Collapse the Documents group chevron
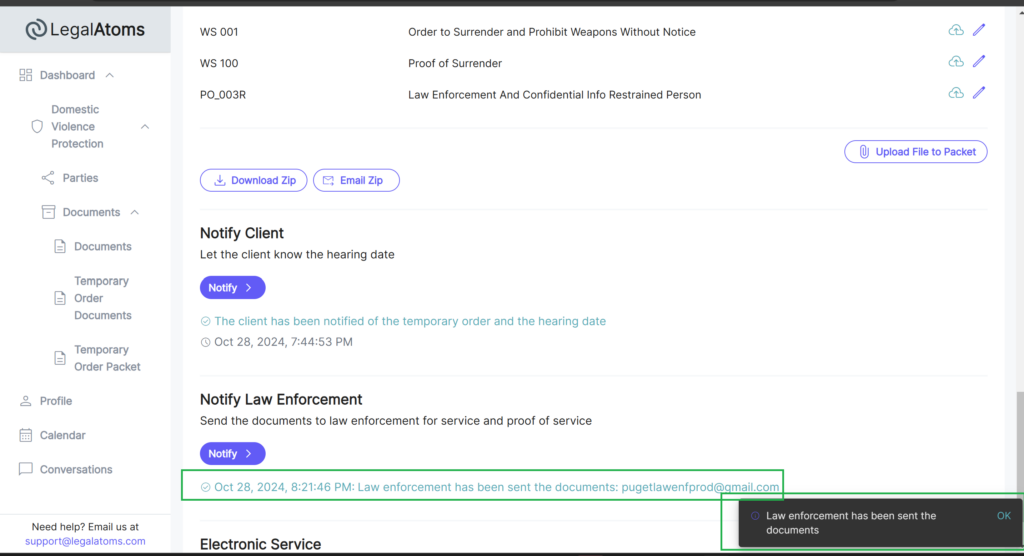The image size is (1024, 556). (x=135, y=212)
